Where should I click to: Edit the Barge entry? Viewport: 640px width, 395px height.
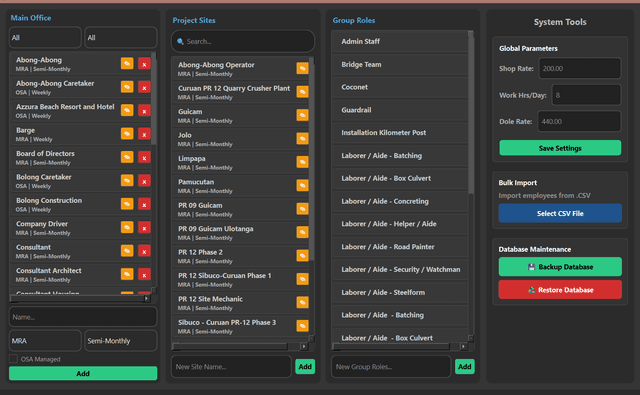coord(127,134)
